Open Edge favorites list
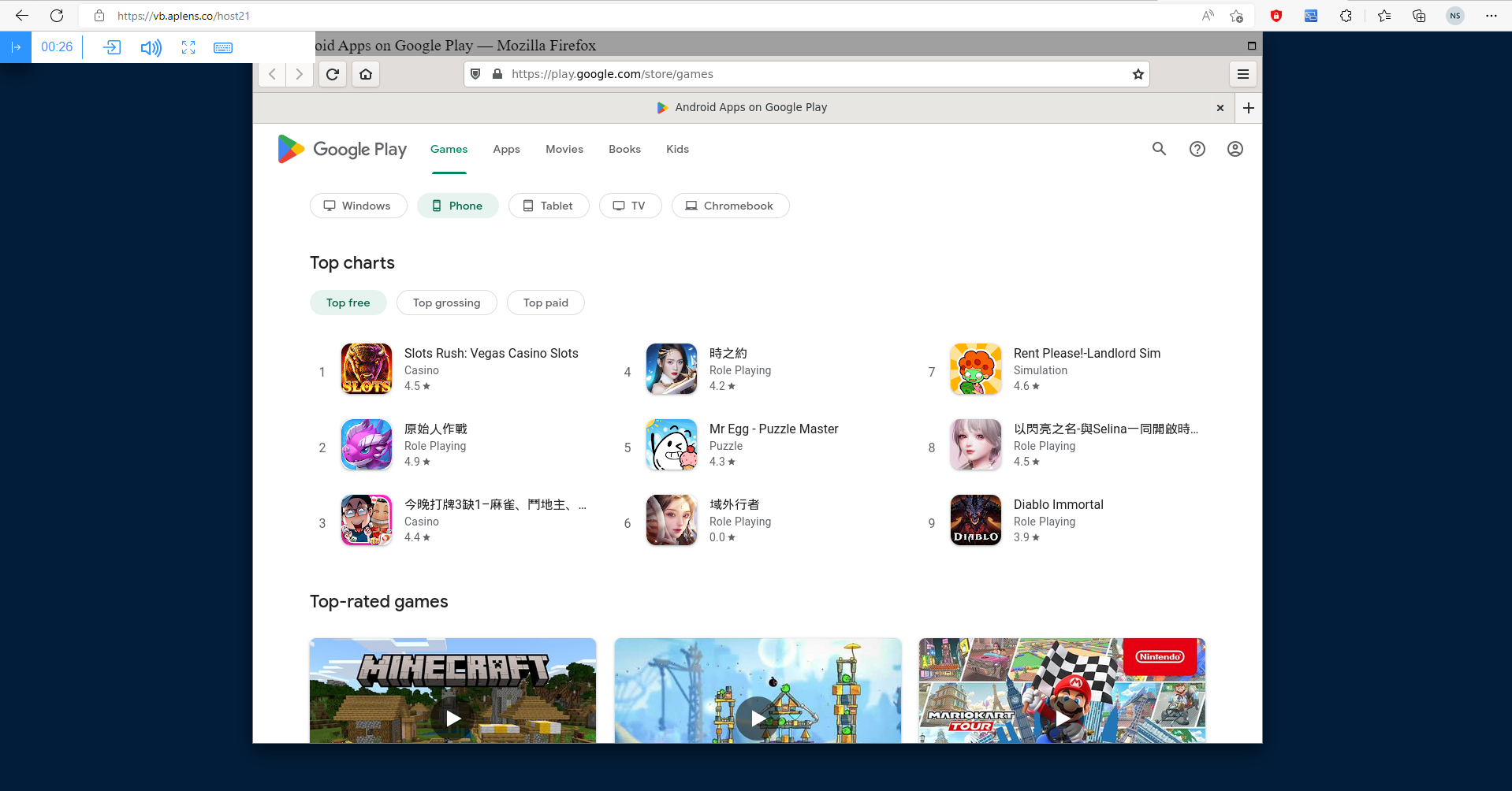This screenshot has height=791, width=1512. click(1384, 16)
